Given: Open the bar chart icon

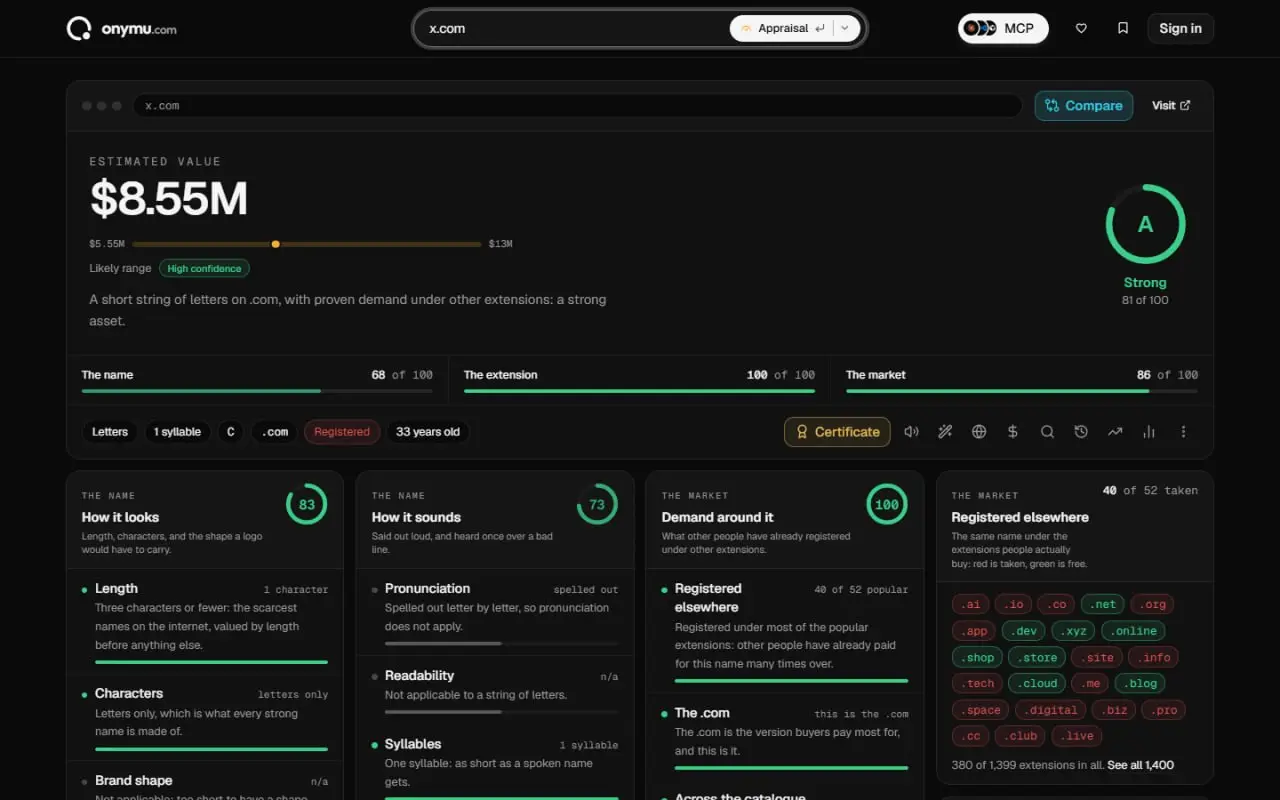Looking at the screenshot, I should [x=1149, y=432].
